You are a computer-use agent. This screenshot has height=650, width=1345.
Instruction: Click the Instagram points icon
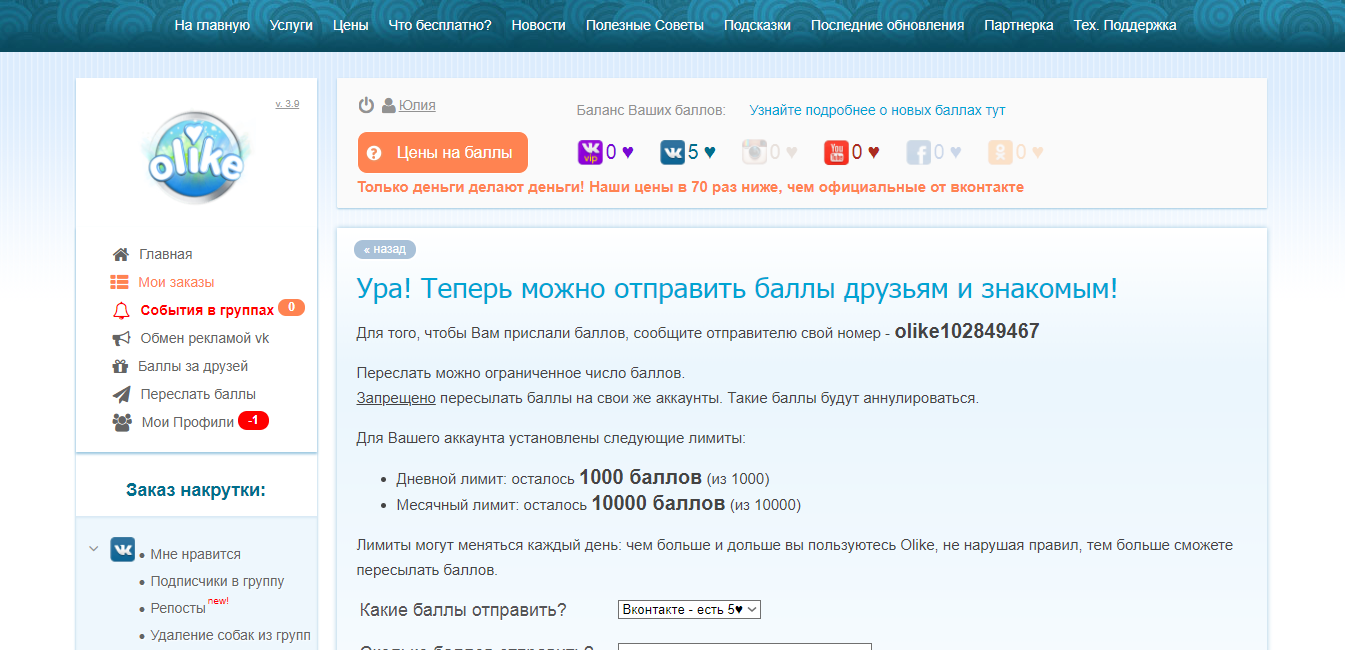tap(754, 152)
